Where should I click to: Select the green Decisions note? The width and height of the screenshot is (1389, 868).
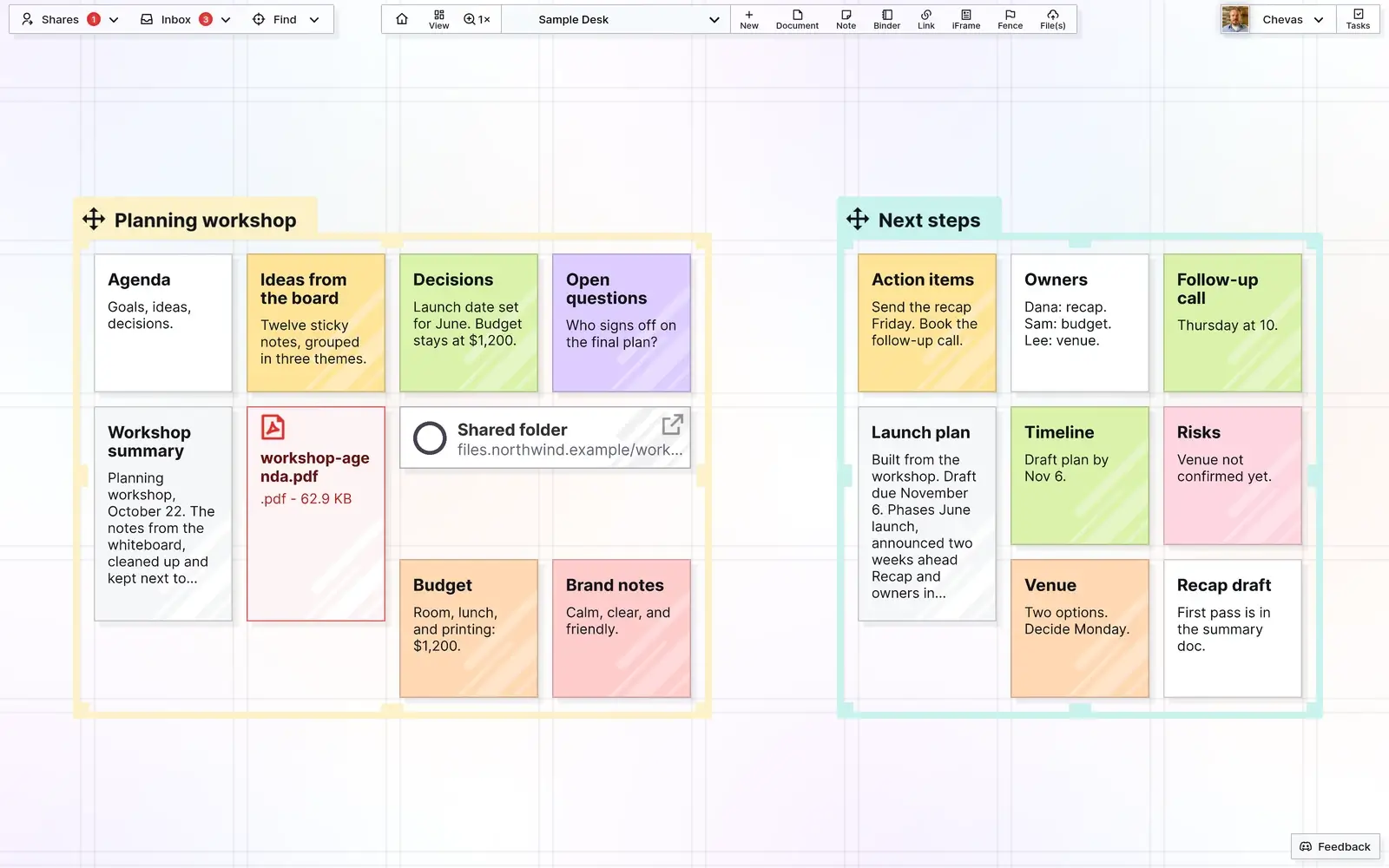[x=469, y=323]
